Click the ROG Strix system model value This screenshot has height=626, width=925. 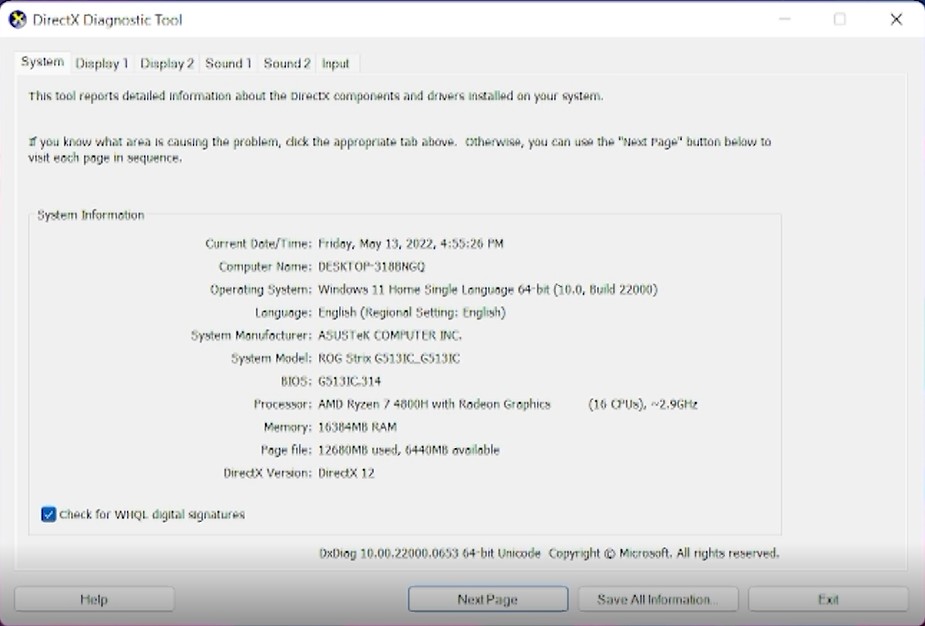pos(389,359)
